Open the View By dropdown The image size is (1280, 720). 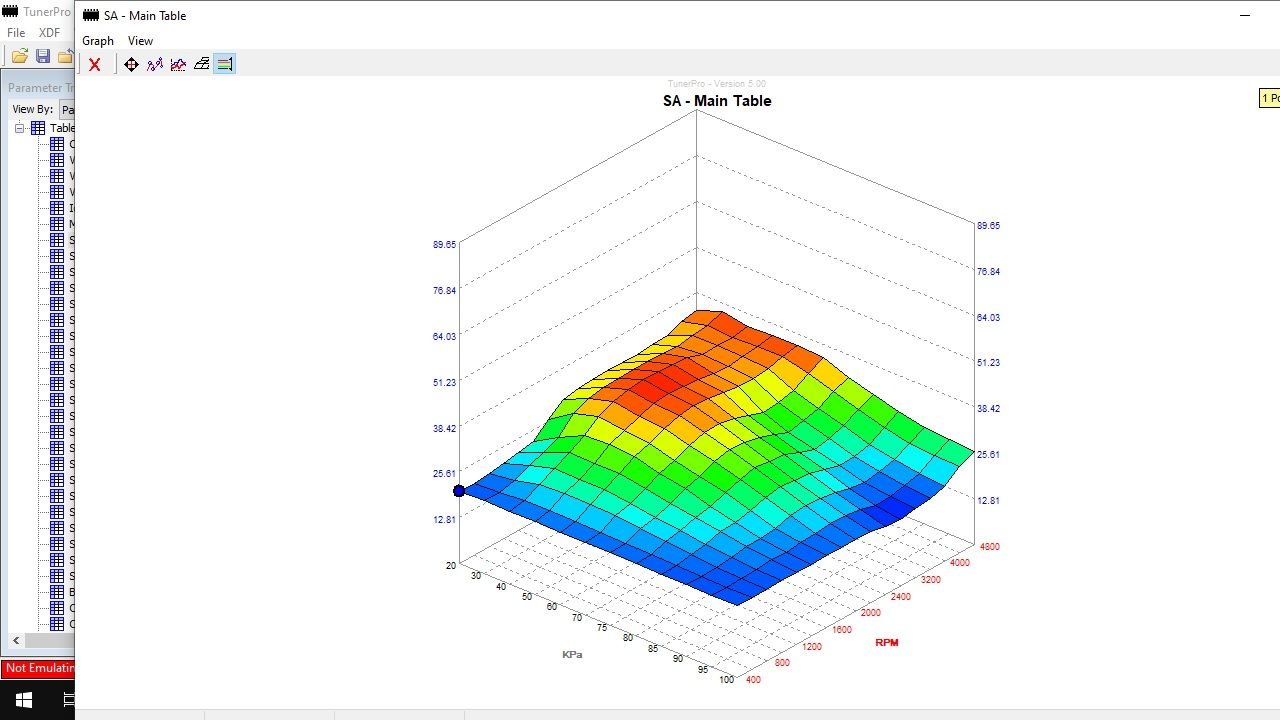pos(66,109)
